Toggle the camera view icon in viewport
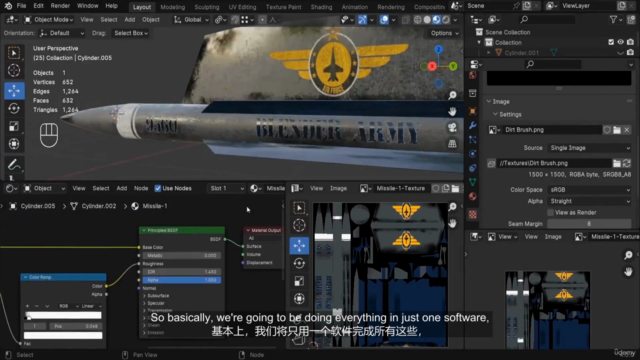Viewport: 640px width, 360px height. tap(452, 128)
